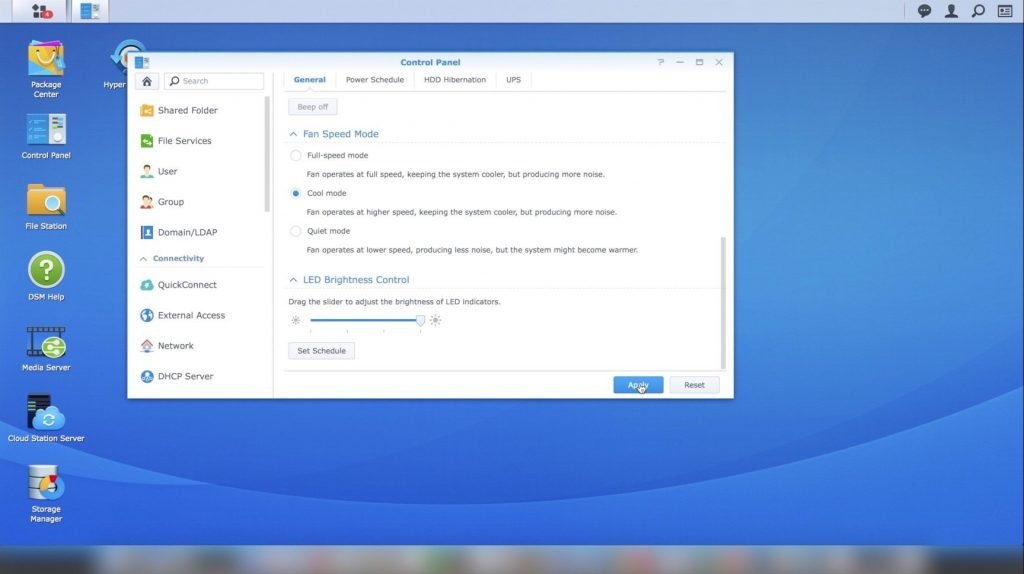Click the bright sun icon
The image size is (1024, 574).
436,320
